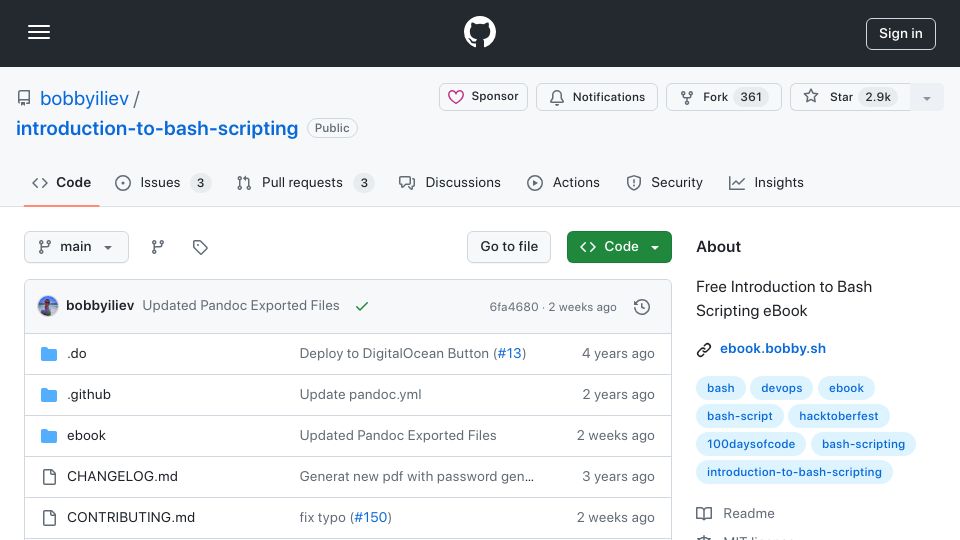Select the ebook topic tag
The height and width of the screenshot is (540, 960).
pyautogui.click(x=846, y=388)
